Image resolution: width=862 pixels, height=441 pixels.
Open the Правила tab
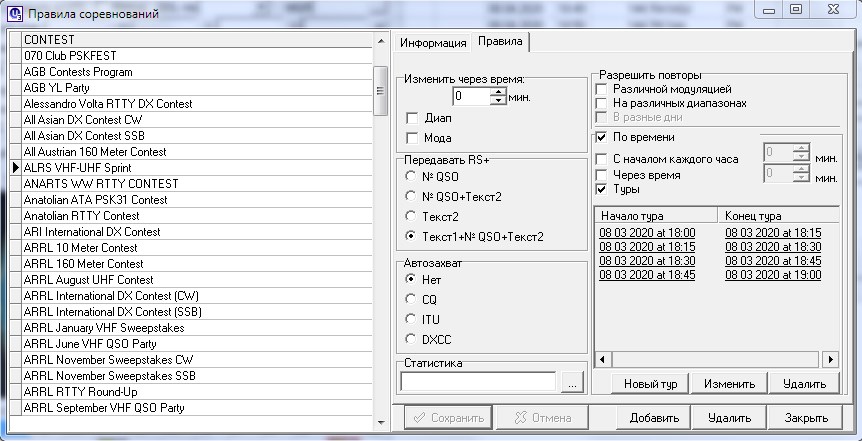499,42
